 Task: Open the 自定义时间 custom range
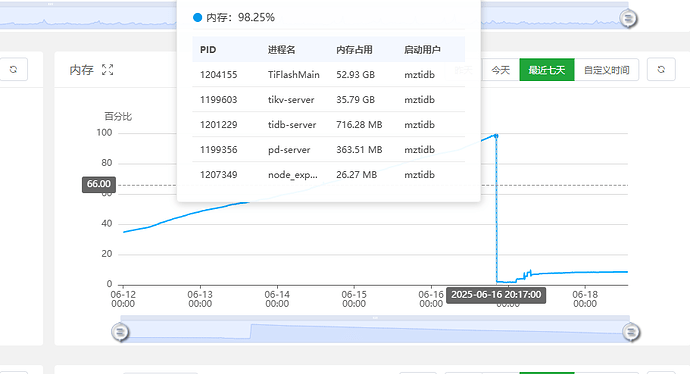click(x=606, y=70)
